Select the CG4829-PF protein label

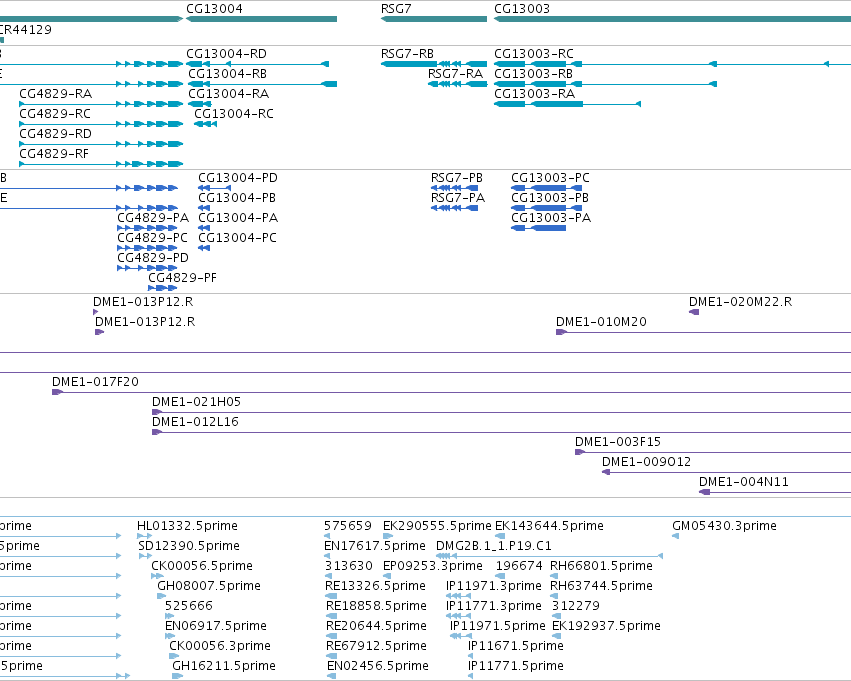pyautogui.click(x=182, y=278)
